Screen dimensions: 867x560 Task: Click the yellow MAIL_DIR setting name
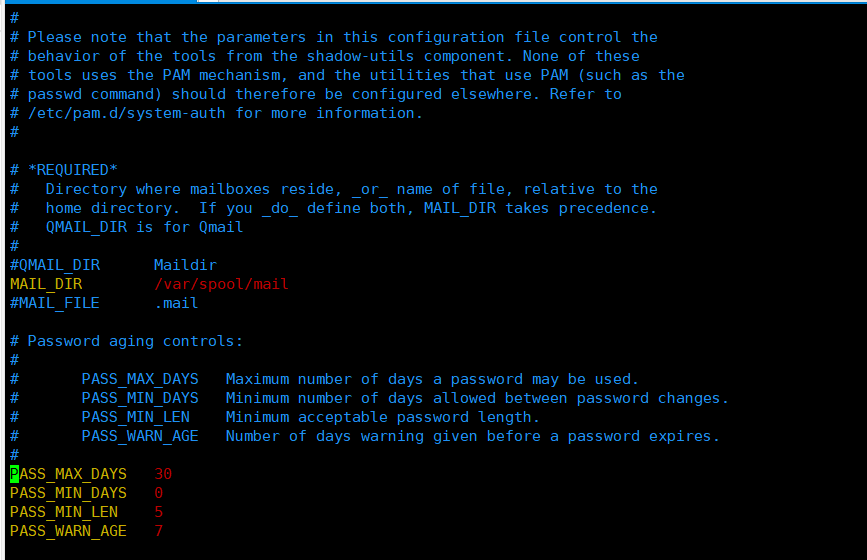(46, 284)
